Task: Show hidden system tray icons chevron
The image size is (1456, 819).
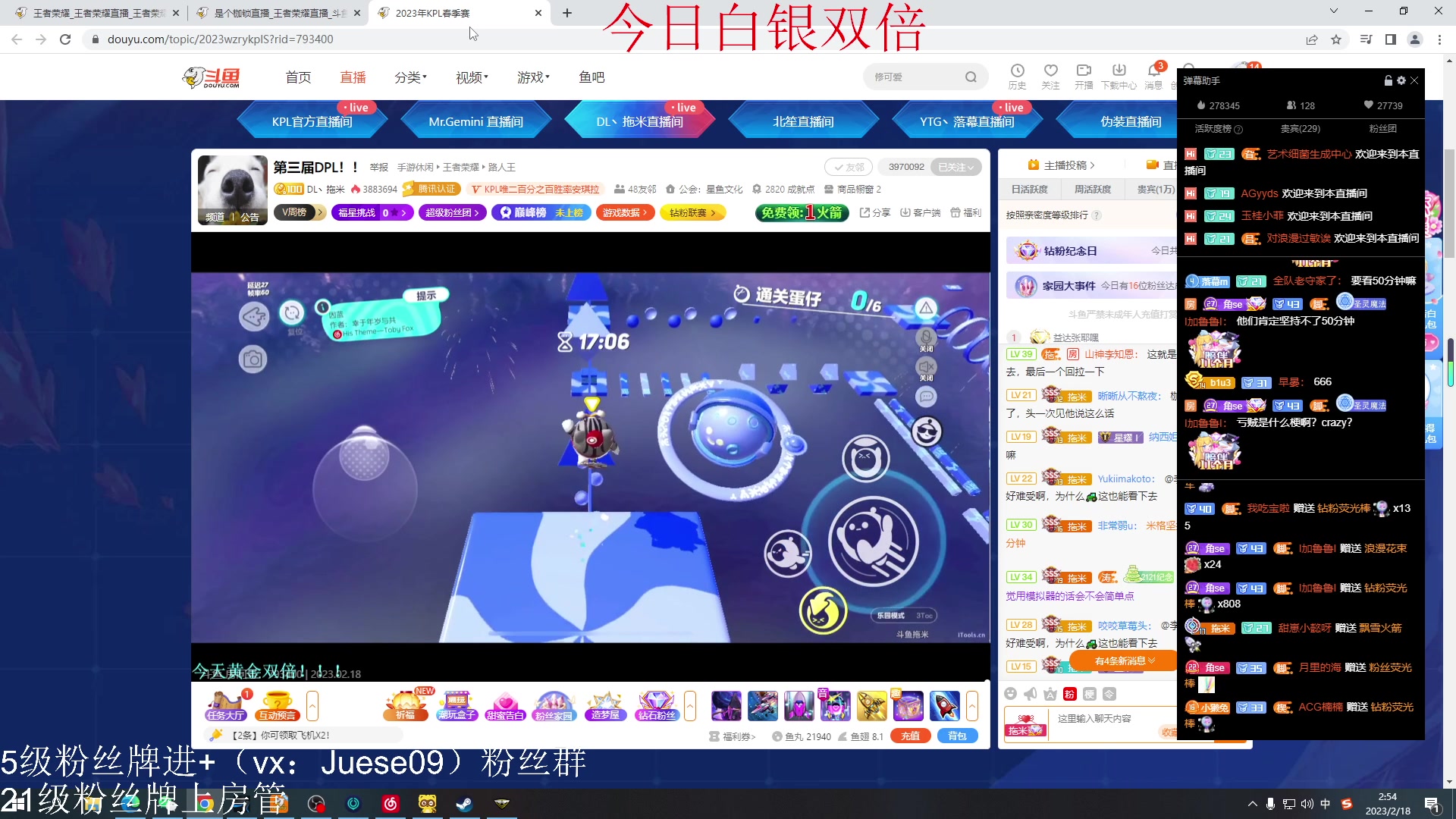Action: pos(1252,804)
